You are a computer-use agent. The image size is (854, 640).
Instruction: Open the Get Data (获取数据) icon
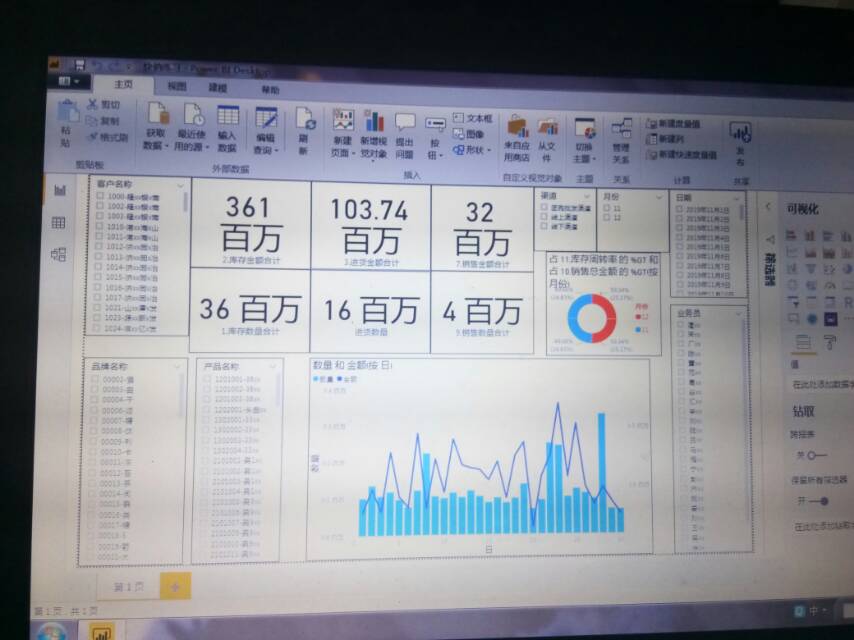pos(158,114)
